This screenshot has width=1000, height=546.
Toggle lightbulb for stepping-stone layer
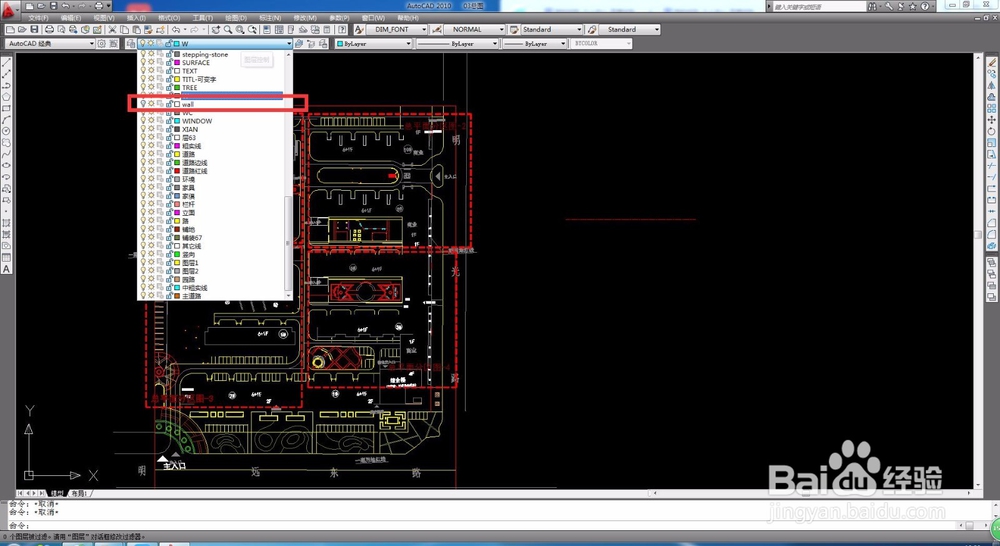143,54
